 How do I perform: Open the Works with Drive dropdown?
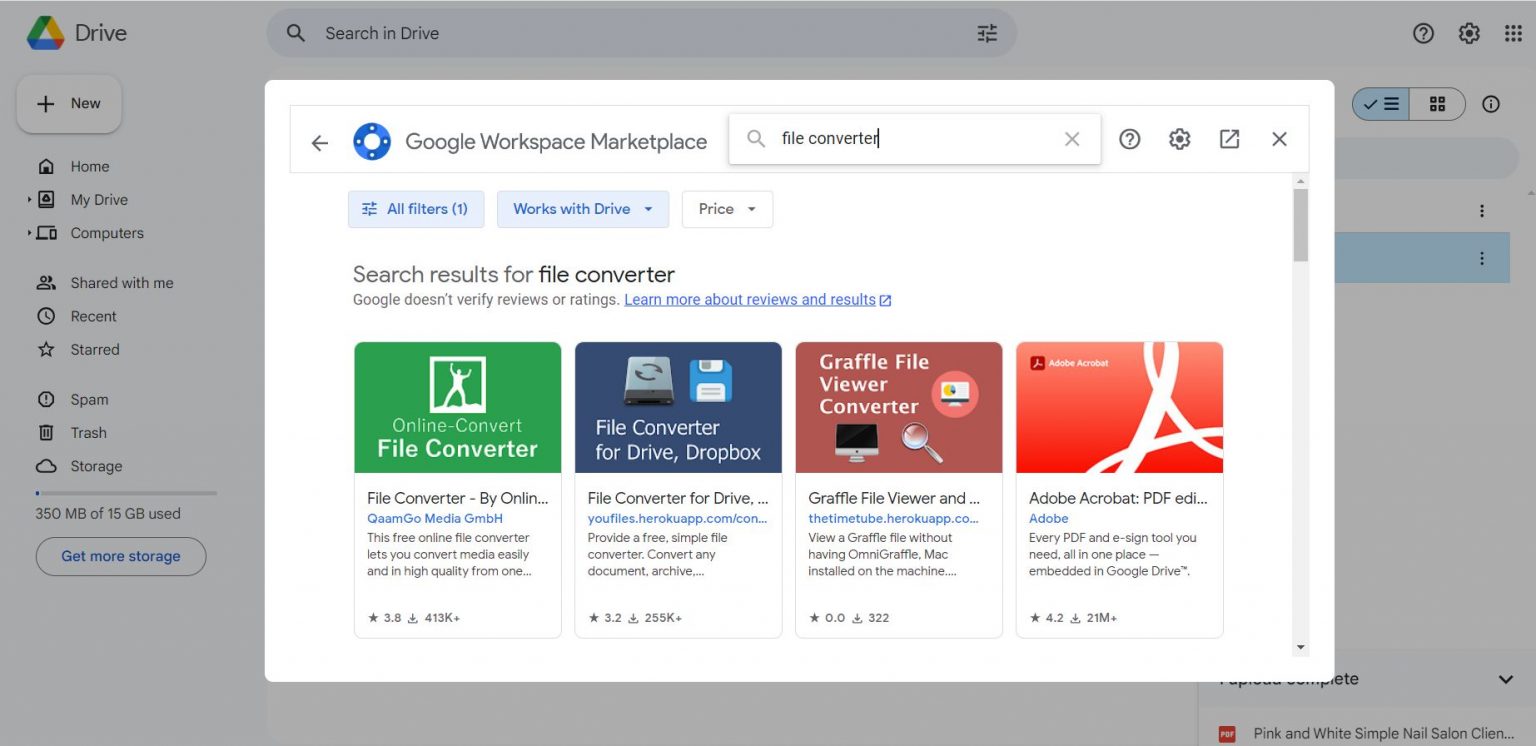(583, 209)
